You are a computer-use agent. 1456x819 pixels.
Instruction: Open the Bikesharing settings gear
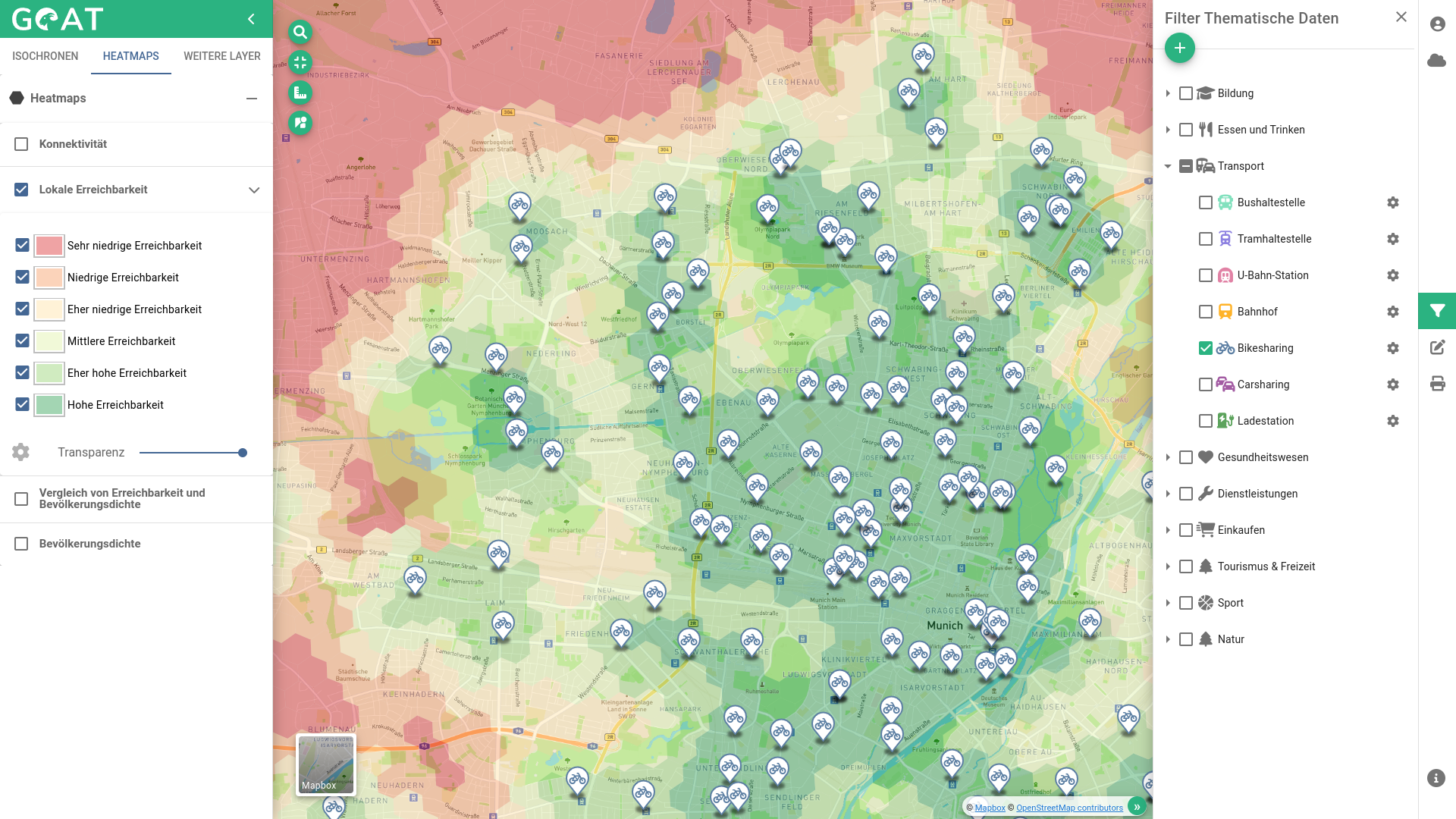pos(1392,348)
